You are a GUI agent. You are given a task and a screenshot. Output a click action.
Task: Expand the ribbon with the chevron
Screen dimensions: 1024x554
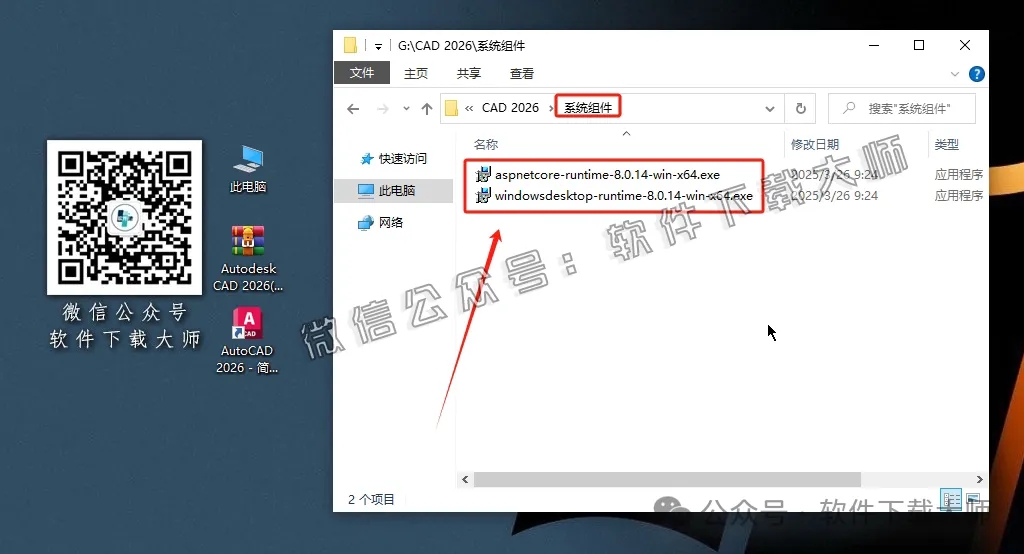pyautogui.click(x=955, y=74)
